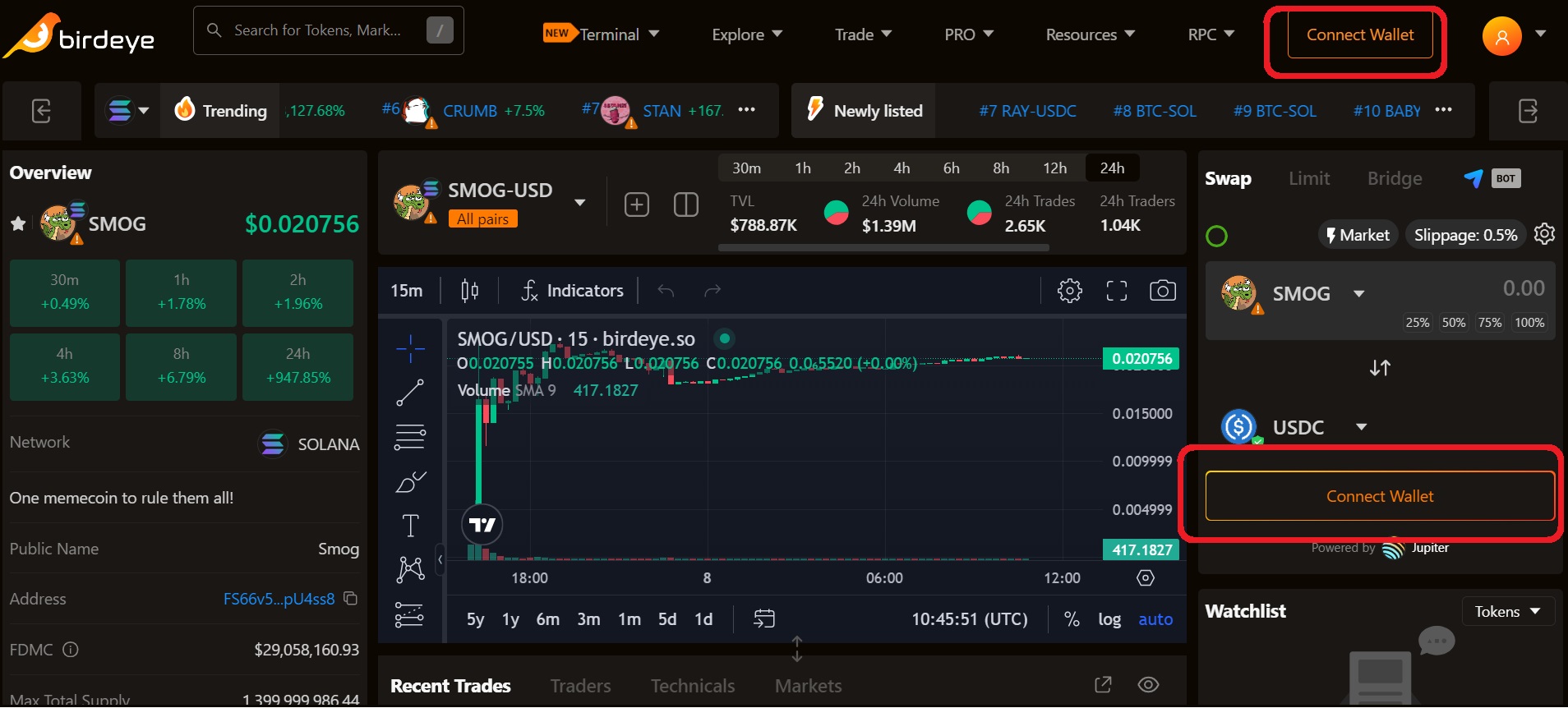Open the Watchlist Tokens dropdown
The width and height of the screenshot is (1568, 708).
coord(1507,611)
